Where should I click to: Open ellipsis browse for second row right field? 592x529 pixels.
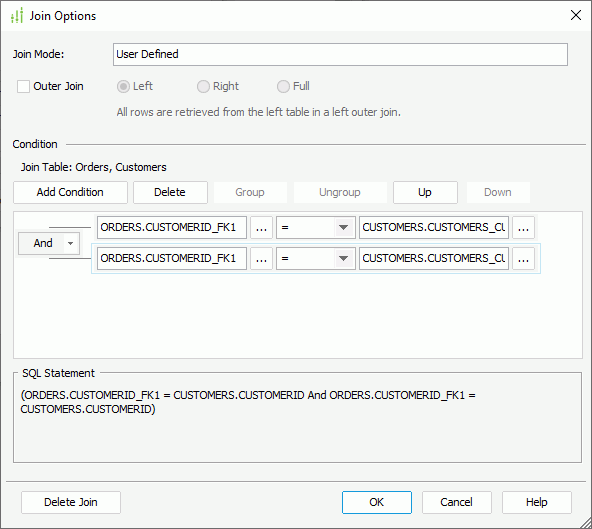pos(523,258)
